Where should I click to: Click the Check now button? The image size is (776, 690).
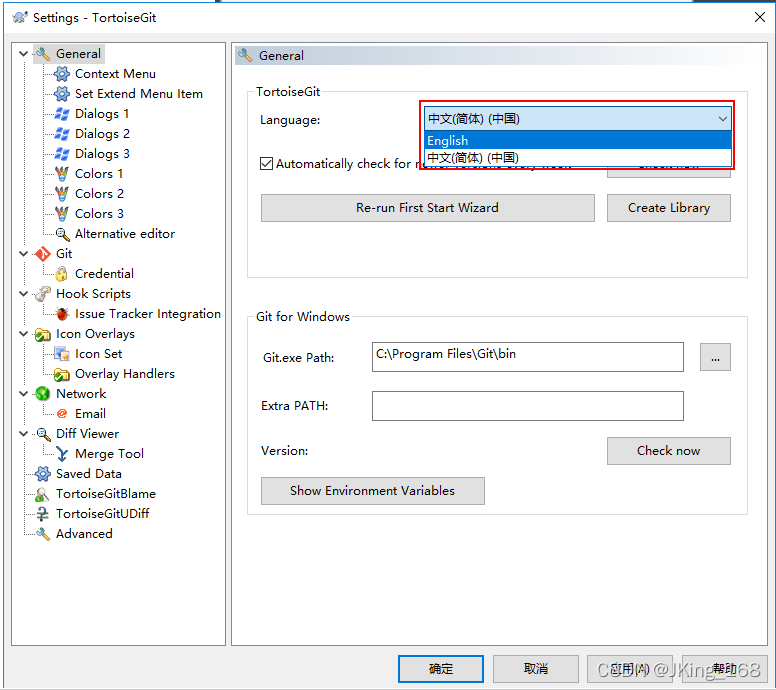[x=669, y=451]
